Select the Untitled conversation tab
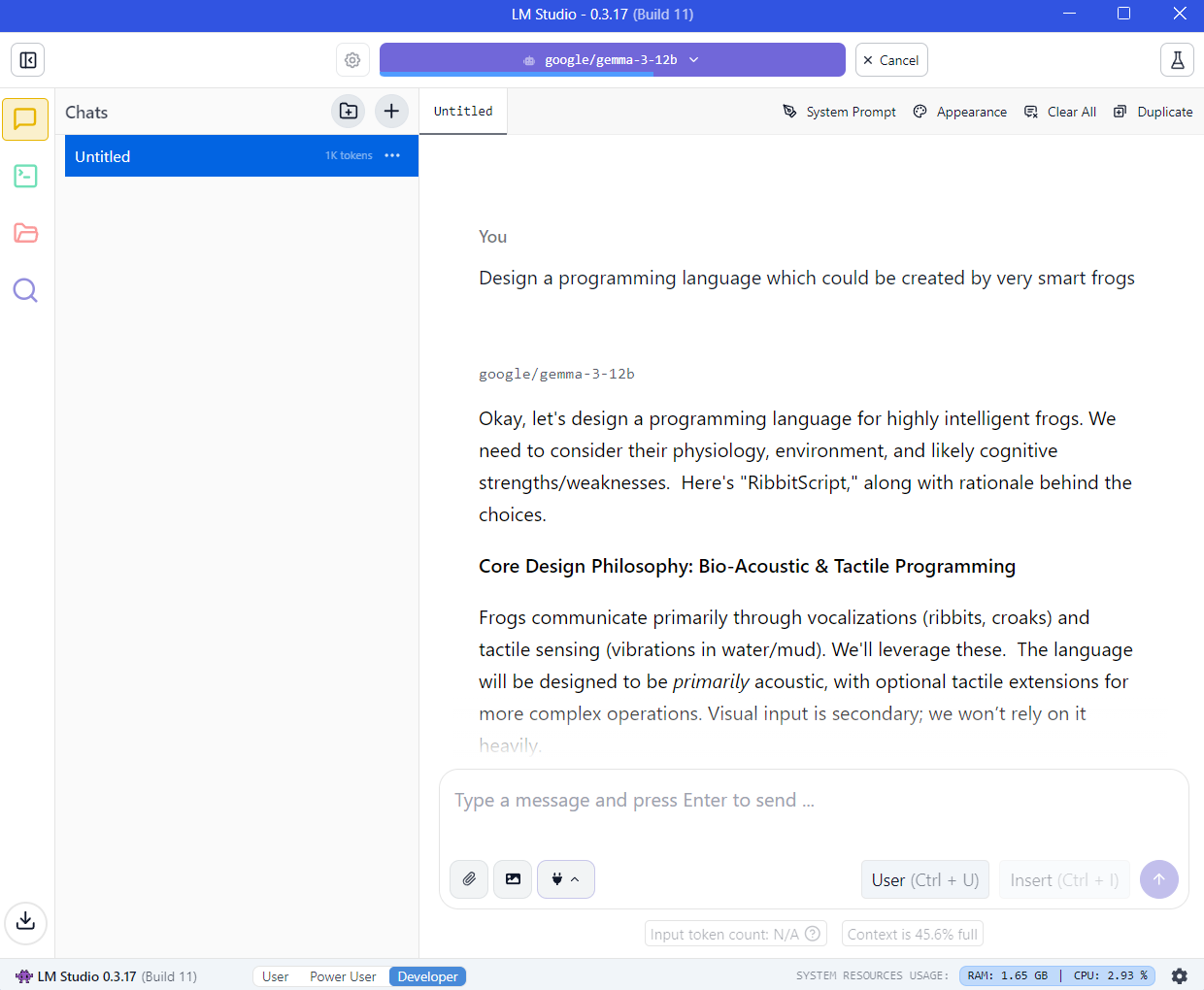1204x990 pixels. [463, 112]
